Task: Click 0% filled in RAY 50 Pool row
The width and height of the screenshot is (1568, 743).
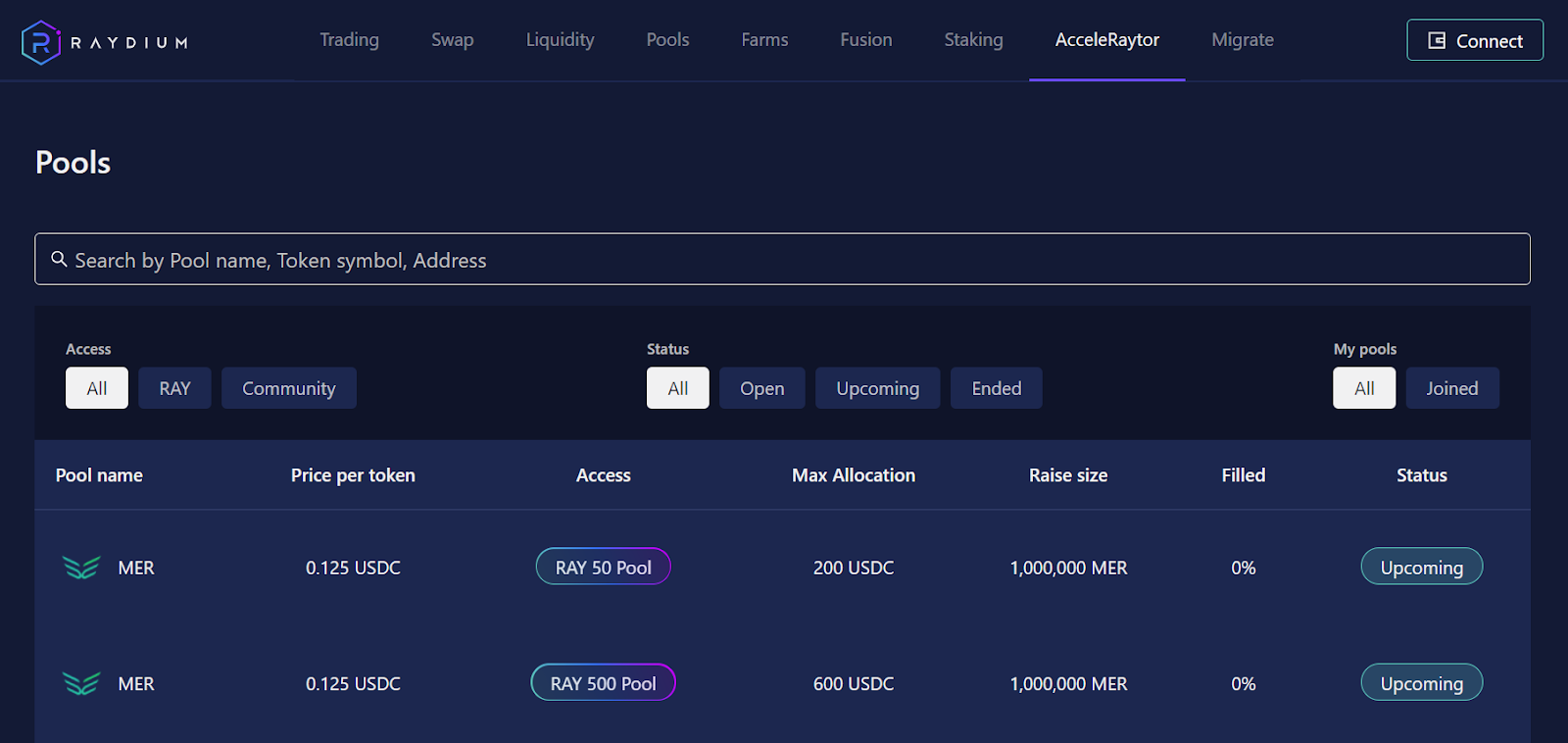Action: [1244, 568]
